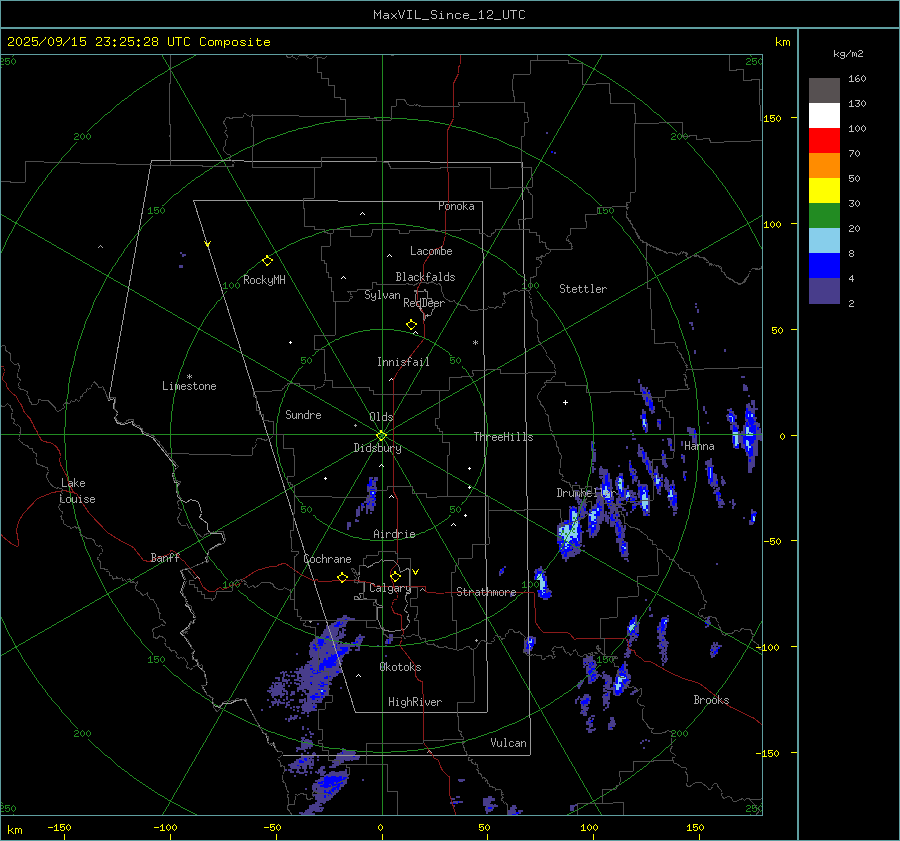Click the white 100-130 kg/m2 legend swatch

coord(824,115)
